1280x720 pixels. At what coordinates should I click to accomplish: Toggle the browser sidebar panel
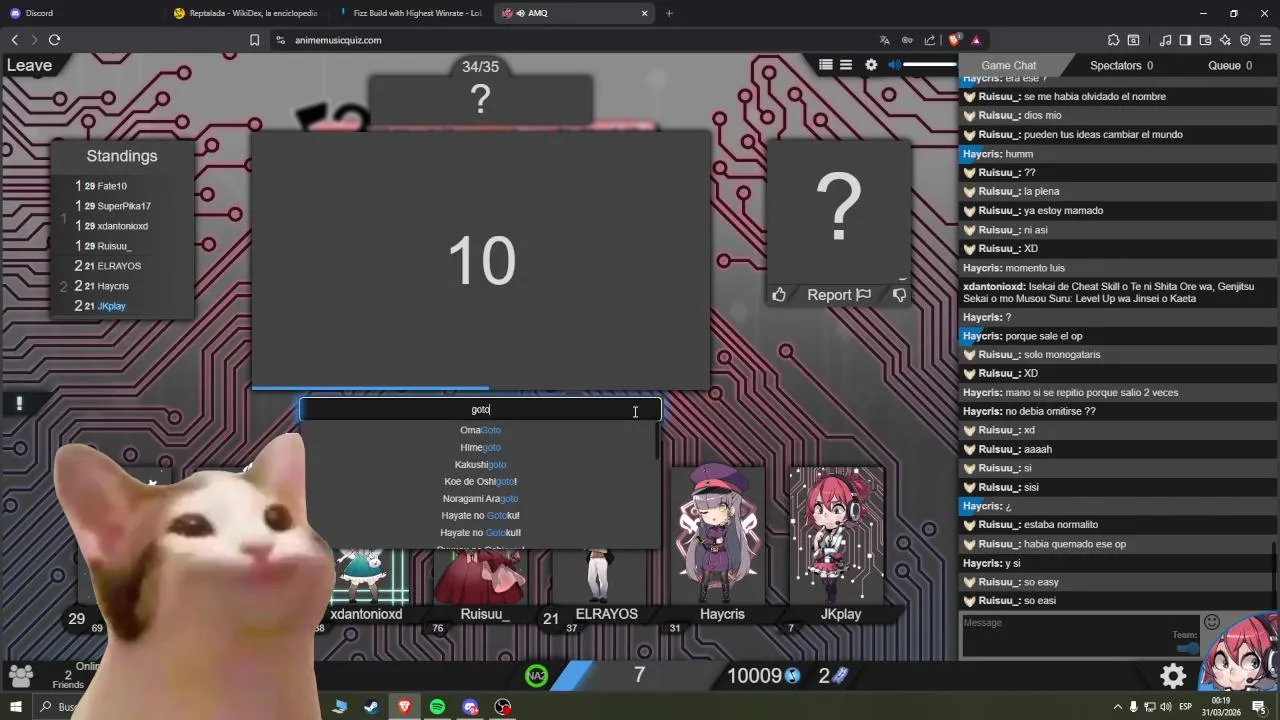[x=1185, y=40]
